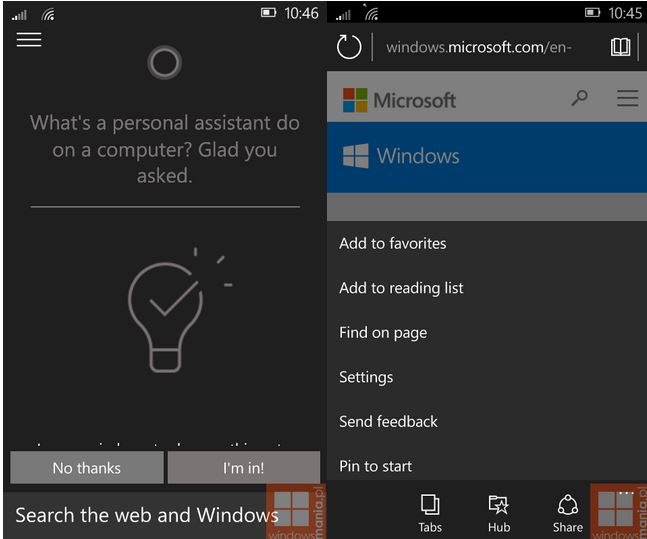Open Tabs in browser bar
The image size is (647, 539).
coord(430,512)
